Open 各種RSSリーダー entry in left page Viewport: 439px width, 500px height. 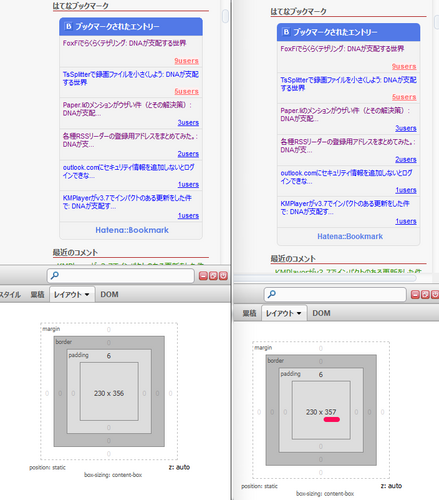click(130, 140)
